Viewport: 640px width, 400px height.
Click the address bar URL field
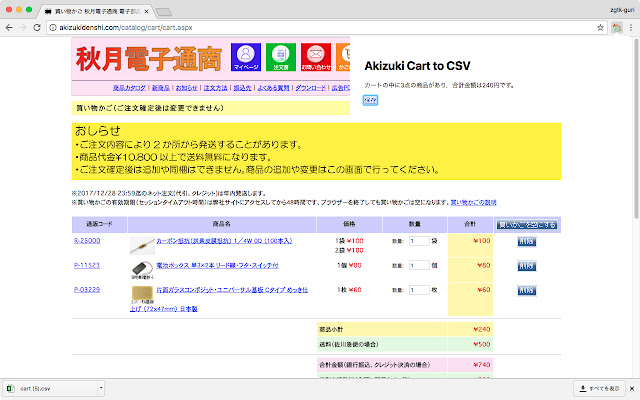coord(327,27)
